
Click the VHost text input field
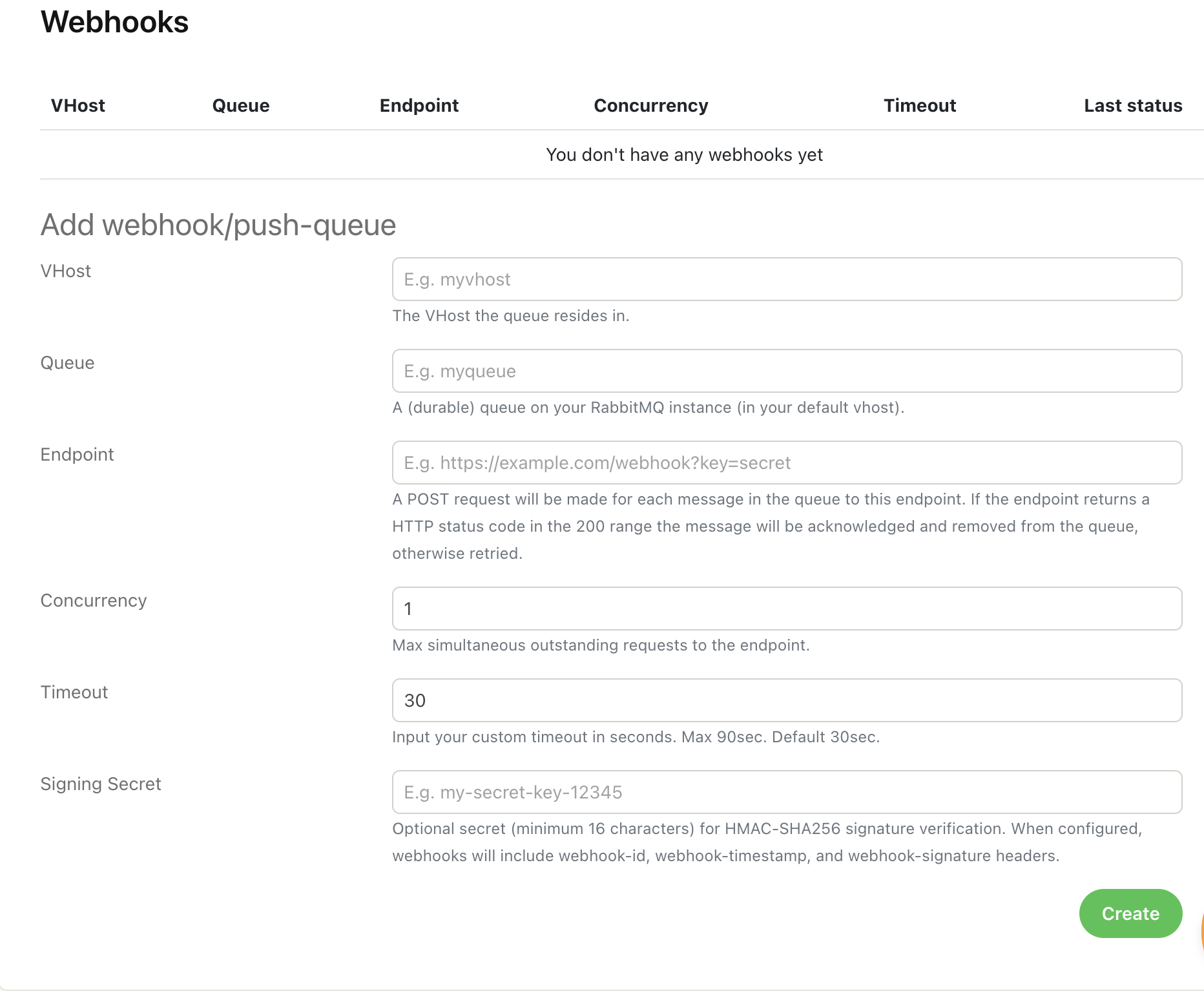pyautogui.click(x=787, y=279)
